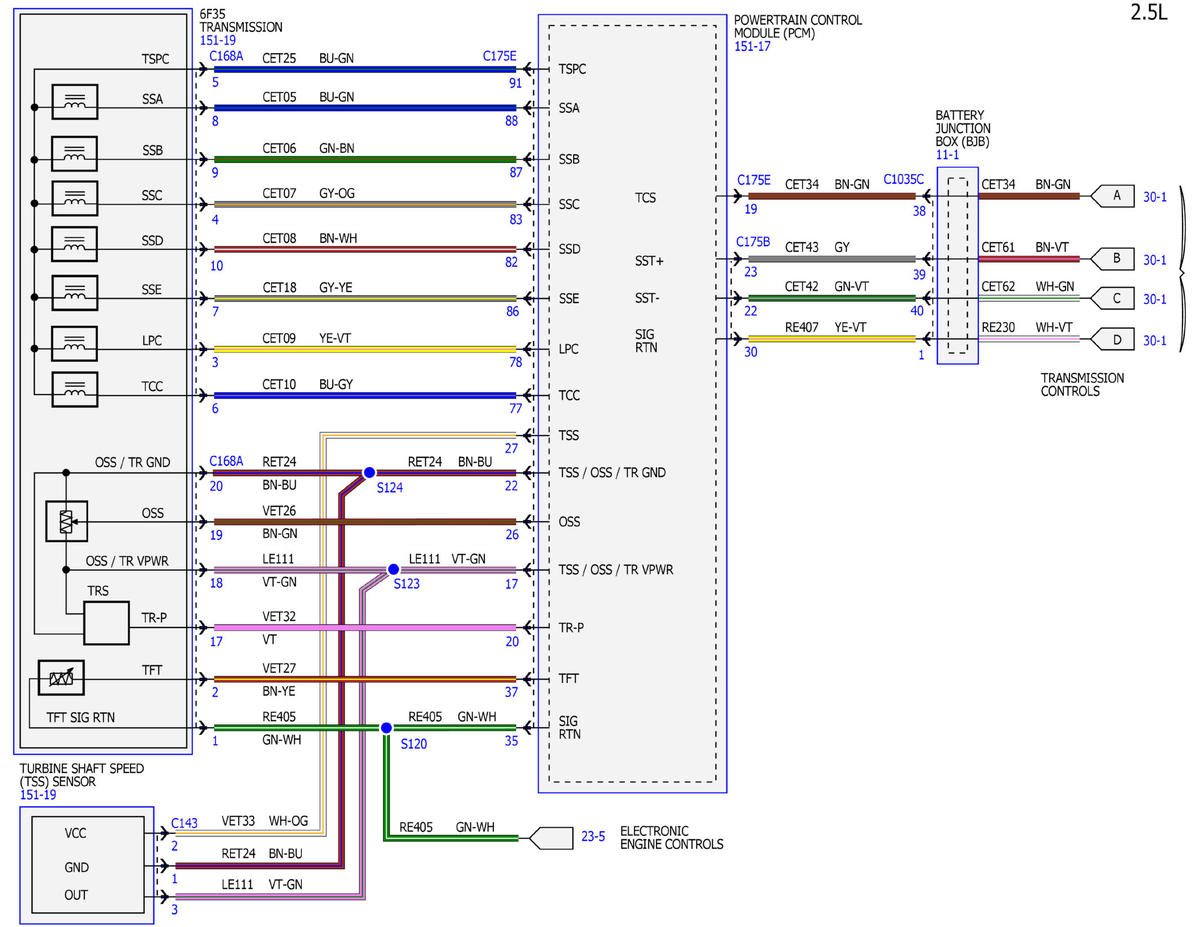1200x927 pixels.
Task: Click the S123 splice dot
Action: 394,571
